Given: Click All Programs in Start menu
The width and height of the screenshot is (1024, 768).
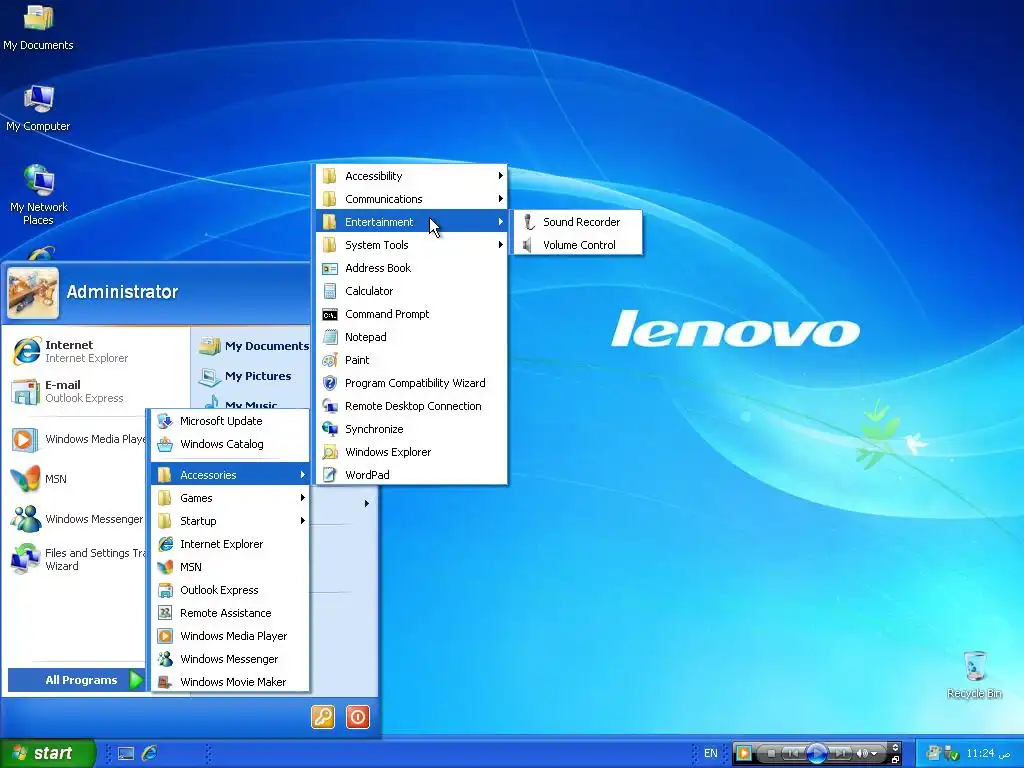Looking at the screenshot, I should point(76,680).
